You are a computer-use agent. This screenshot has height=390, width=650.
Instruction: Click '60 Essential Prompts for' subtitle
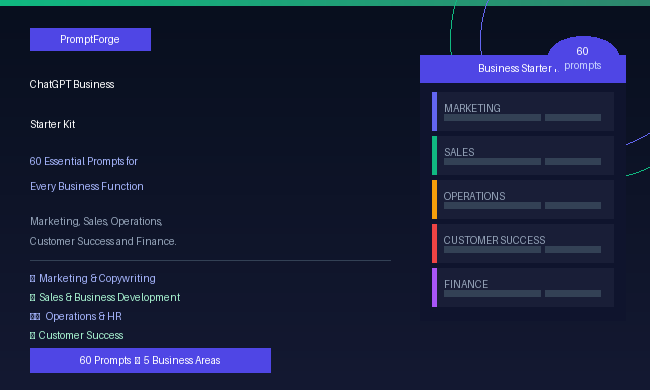coord(84,161)
